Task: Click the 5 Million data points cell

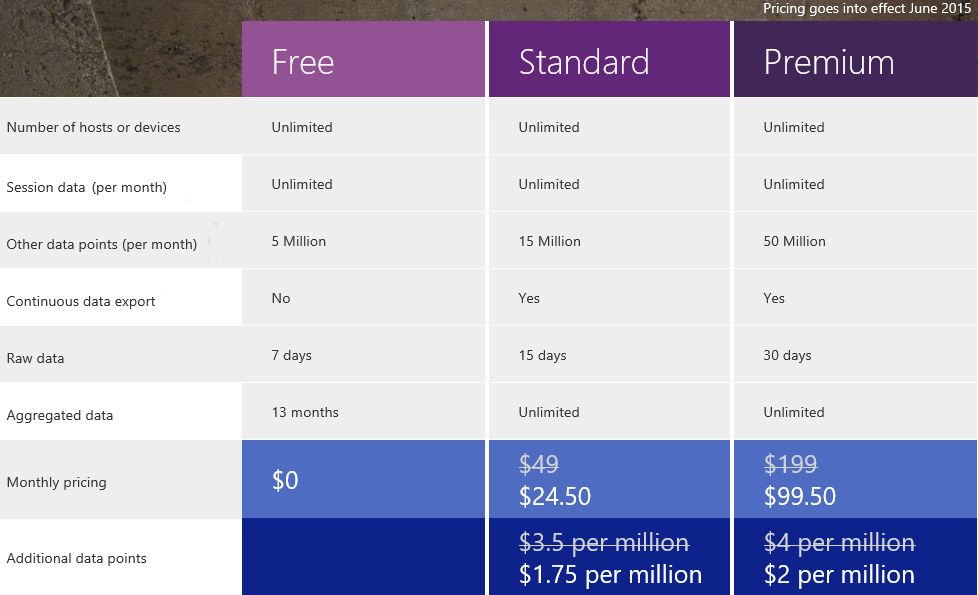Action: pyautogui.click(x=299, y=241)
